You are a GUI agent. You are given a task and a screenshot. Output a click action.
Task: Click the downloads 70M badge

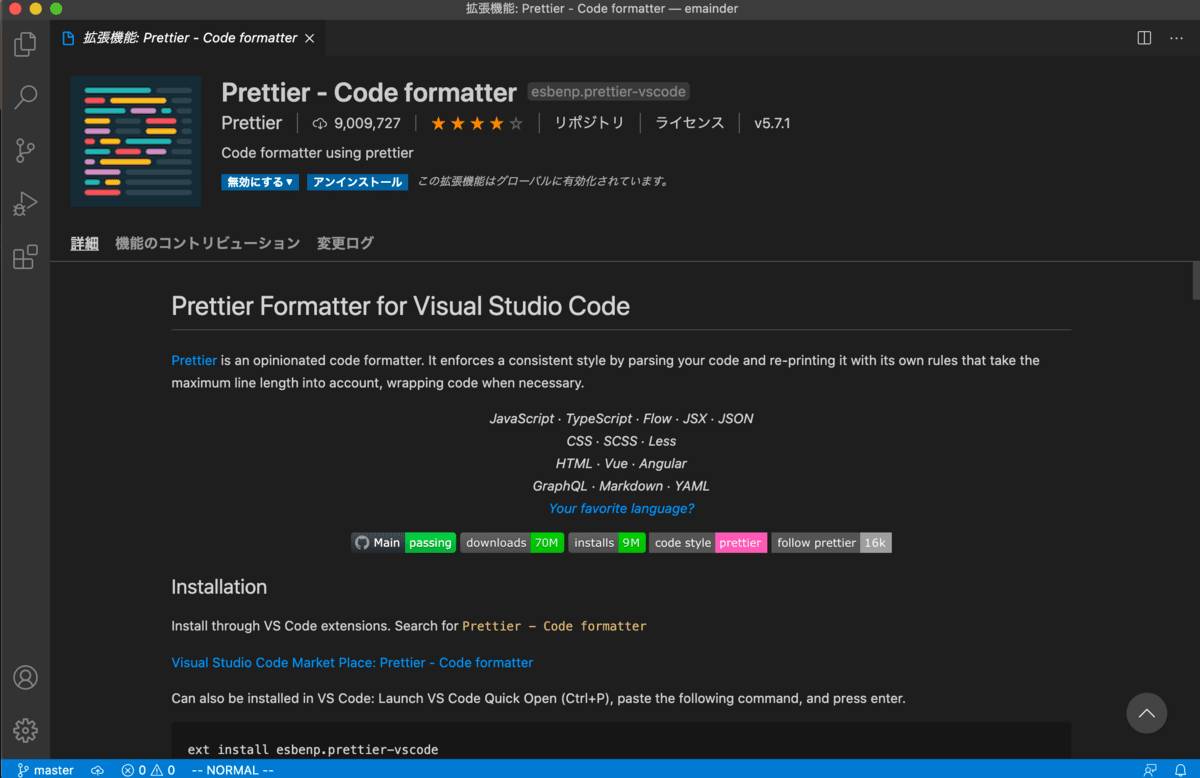512,543
